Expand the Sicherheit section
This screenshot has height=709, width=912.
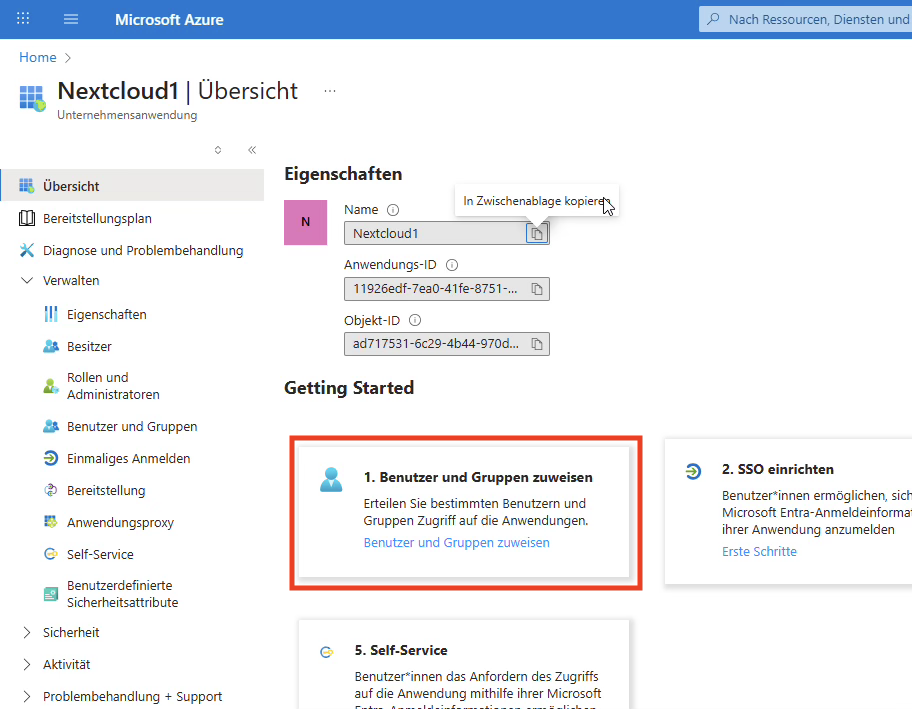click(x=26, y=633)
